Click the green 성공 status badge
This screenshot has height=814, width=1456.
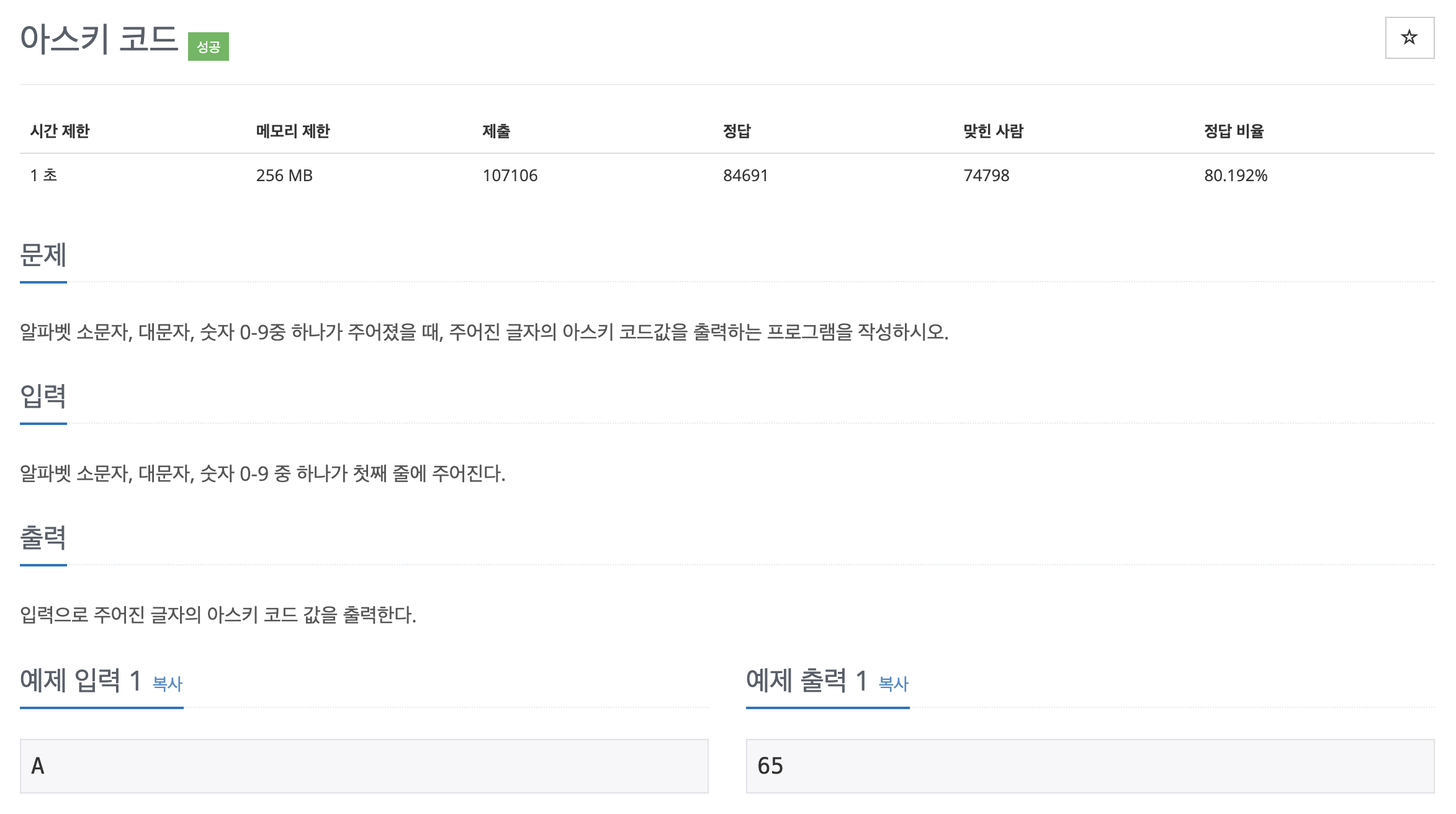coord(209,47)
